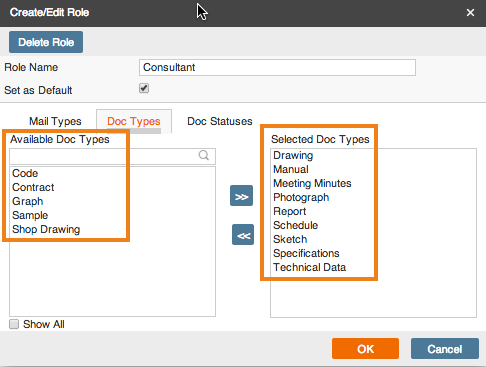Toggle the Set as Default checkbox
Viewport: 486px width, 367px height.
coord(144,88)
